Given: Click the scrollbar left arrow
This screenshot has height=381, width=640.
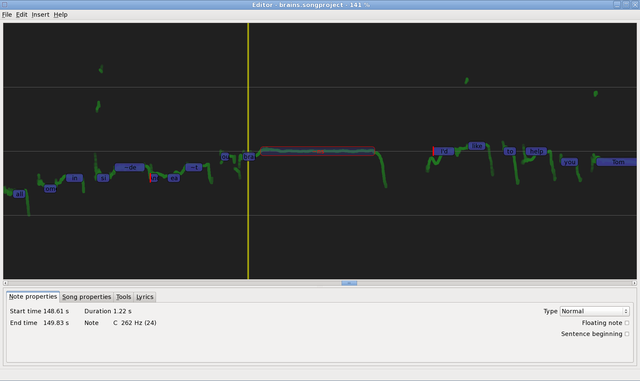Looking at the screenshot, I should coord(5,283).
